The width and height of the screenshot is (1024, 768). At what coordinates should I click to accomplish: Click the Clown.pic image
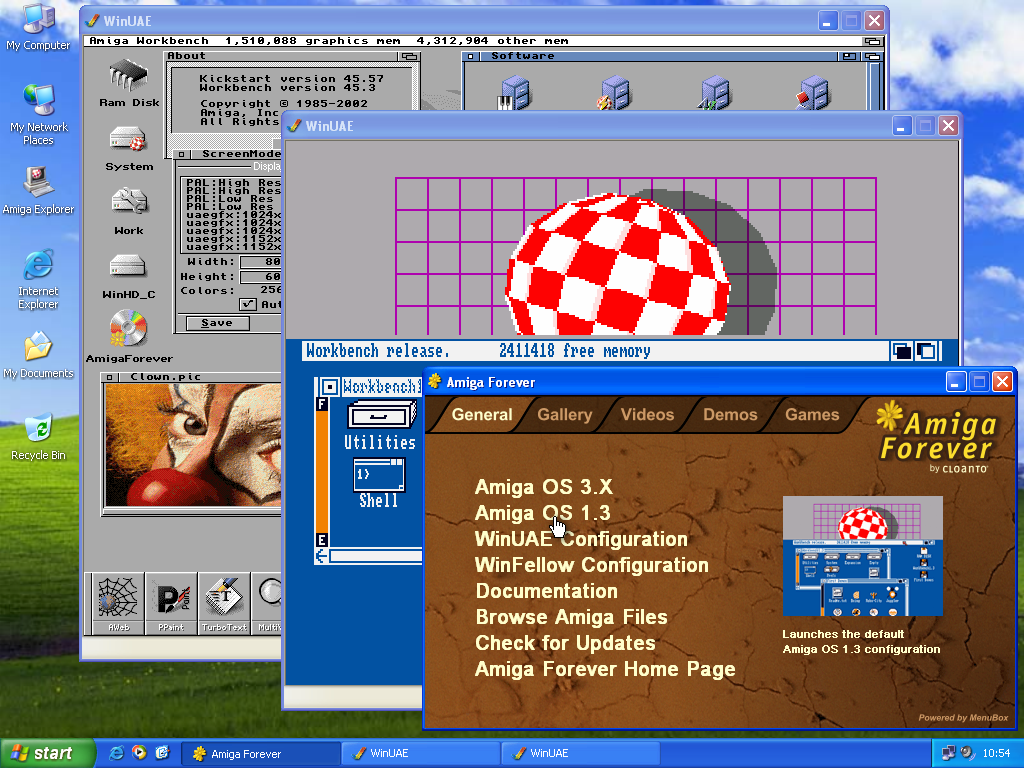pos(194,445)
